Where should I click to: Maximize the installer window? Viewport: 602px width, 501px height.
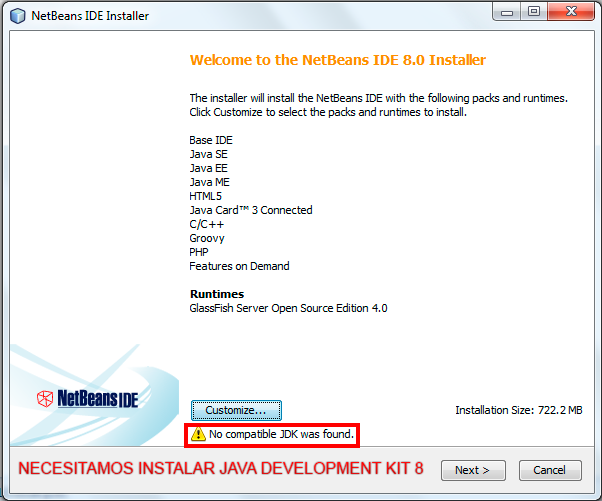click(534, 12)
